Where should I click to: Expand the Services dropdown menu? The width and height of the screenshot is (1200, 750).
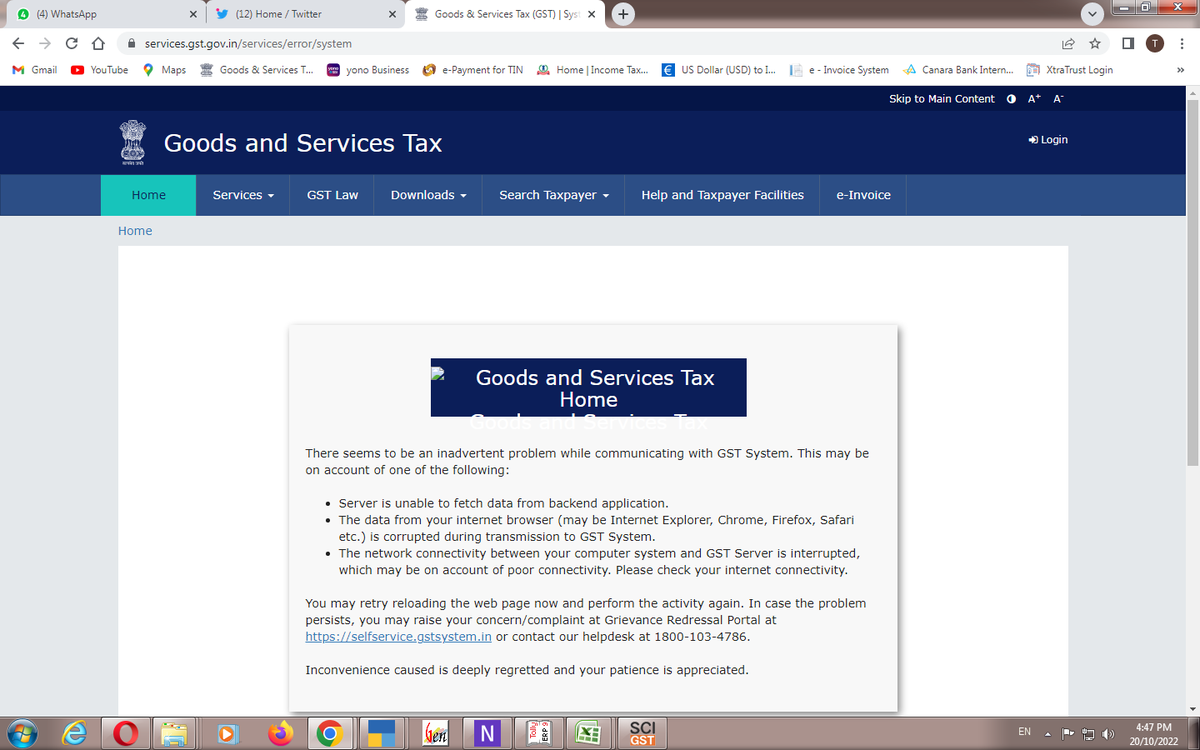tap(243, 195)
